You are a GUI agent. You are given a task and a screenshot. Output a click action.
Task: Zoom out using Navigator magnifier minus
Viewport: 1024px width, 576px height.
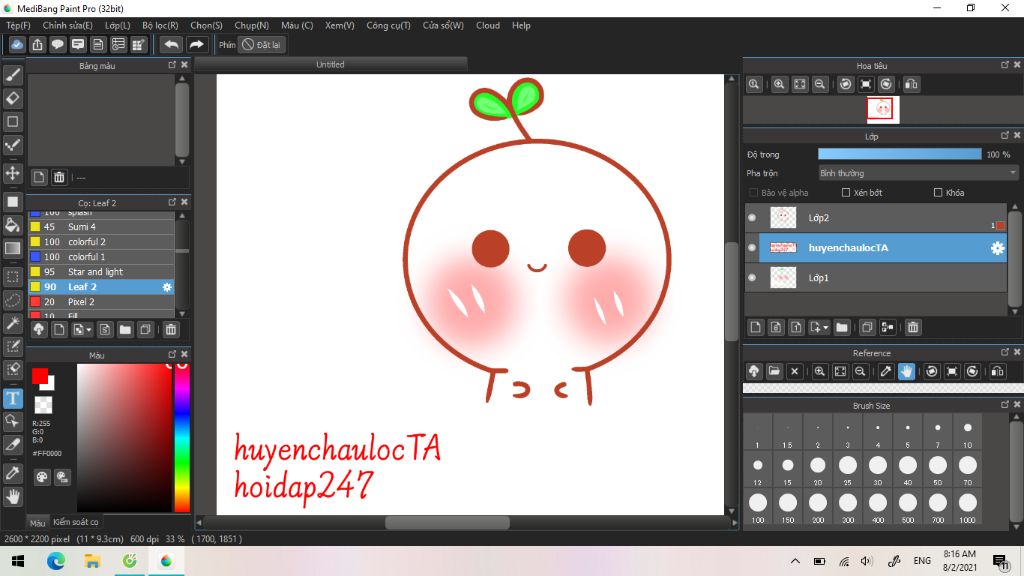click(x=820, y=84)
